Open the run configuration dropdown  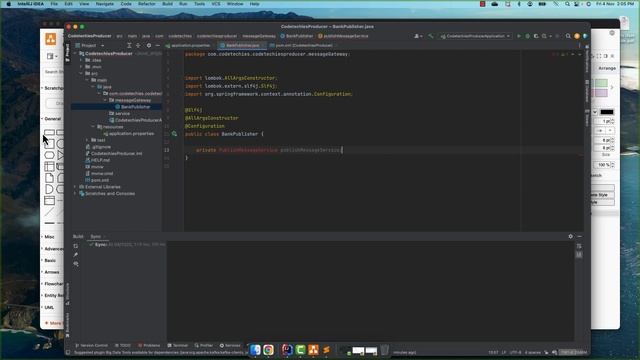click(475, 36)
